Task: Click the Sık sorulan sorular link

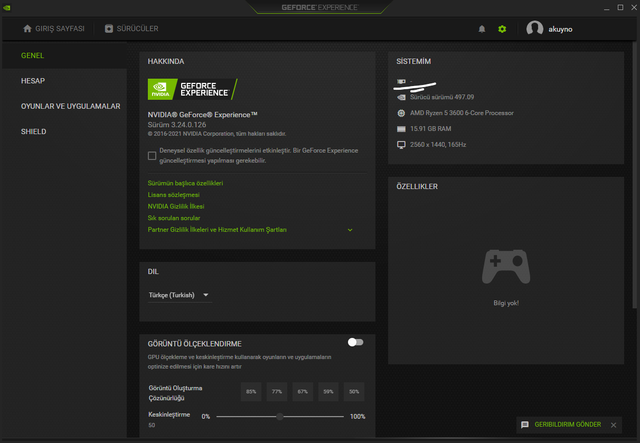Action: [x=174, y=218]
